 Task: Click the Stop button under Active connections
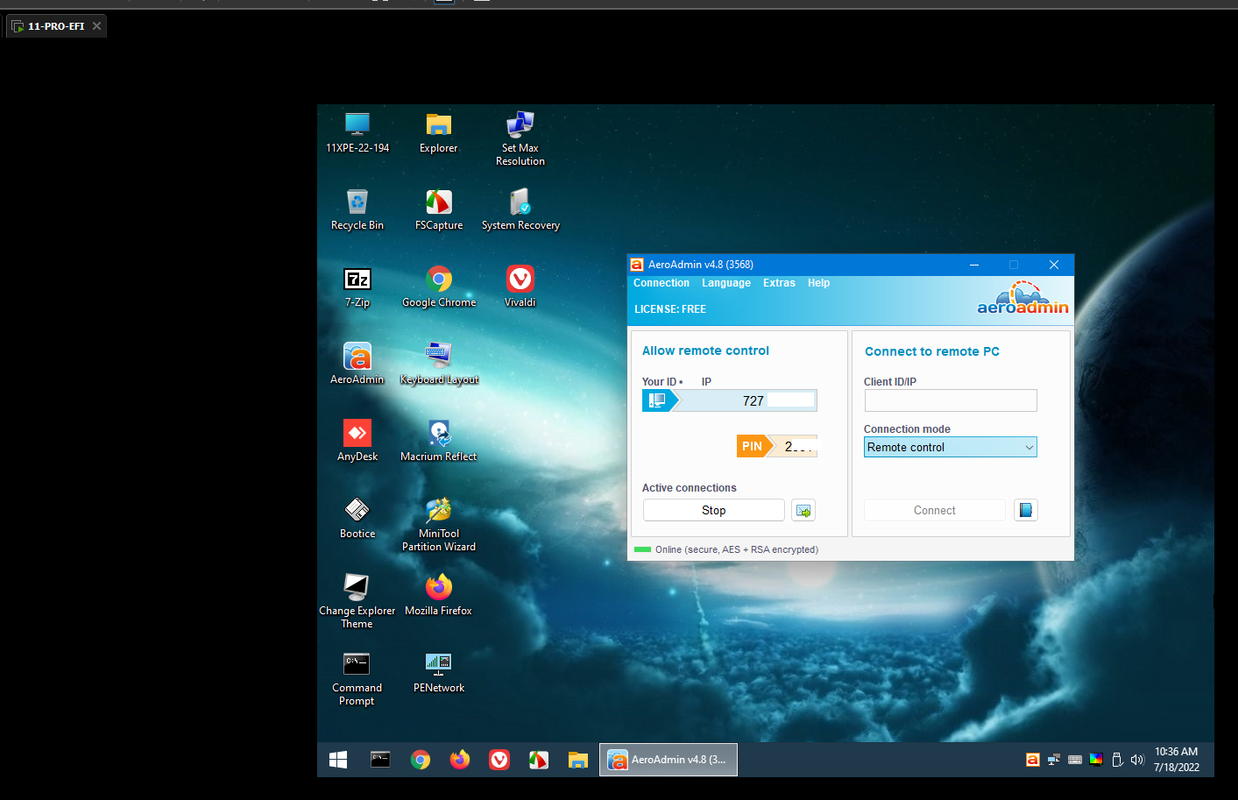(714, 510)
